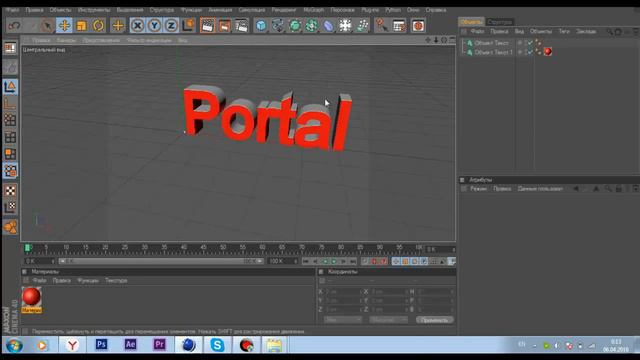The width and height of the screenshot is (640, 360).
Task: Open the purple deformer objects icon
Action: point(328,26)
